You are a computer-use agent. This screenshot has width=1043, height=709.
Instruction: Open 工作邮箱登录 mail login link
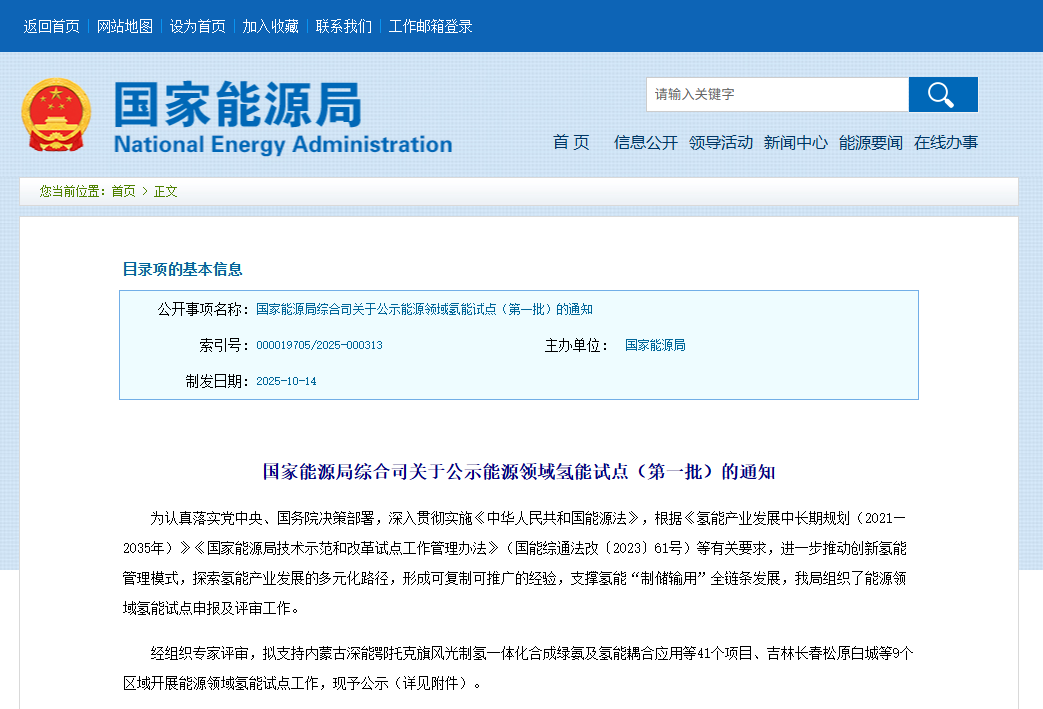pos(431,27)
